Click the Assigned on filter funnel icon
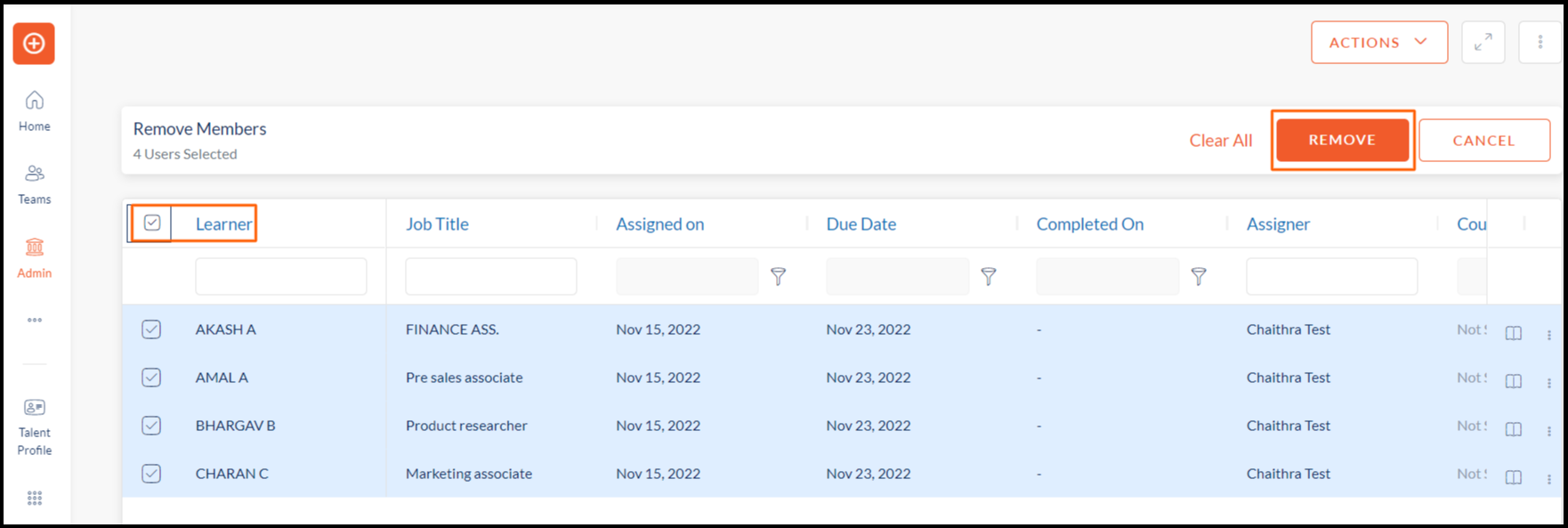 [x=778, y=277]
